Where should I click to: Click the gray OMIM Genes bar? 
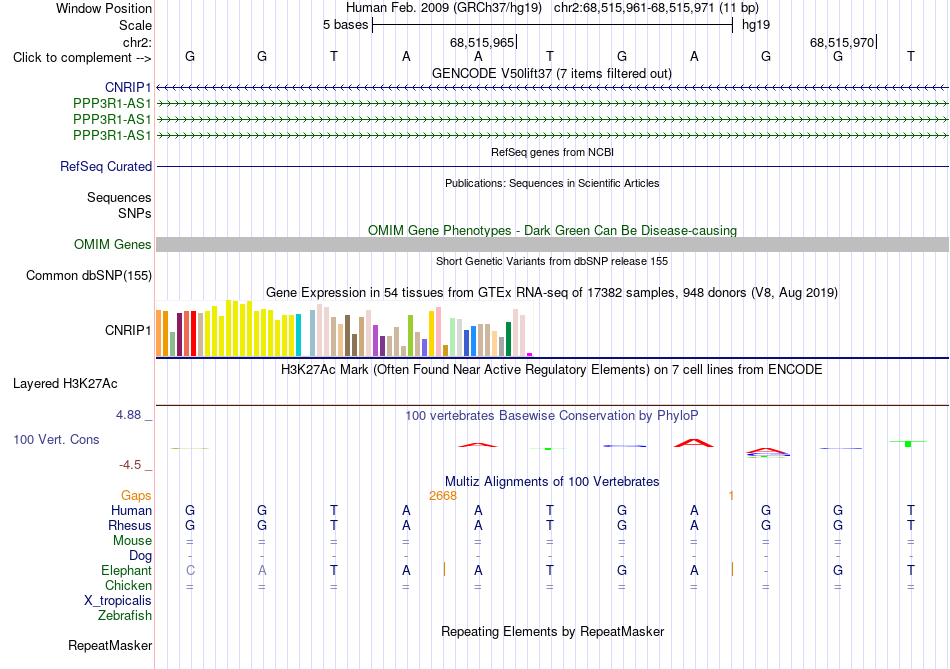(x=553, y=244)
